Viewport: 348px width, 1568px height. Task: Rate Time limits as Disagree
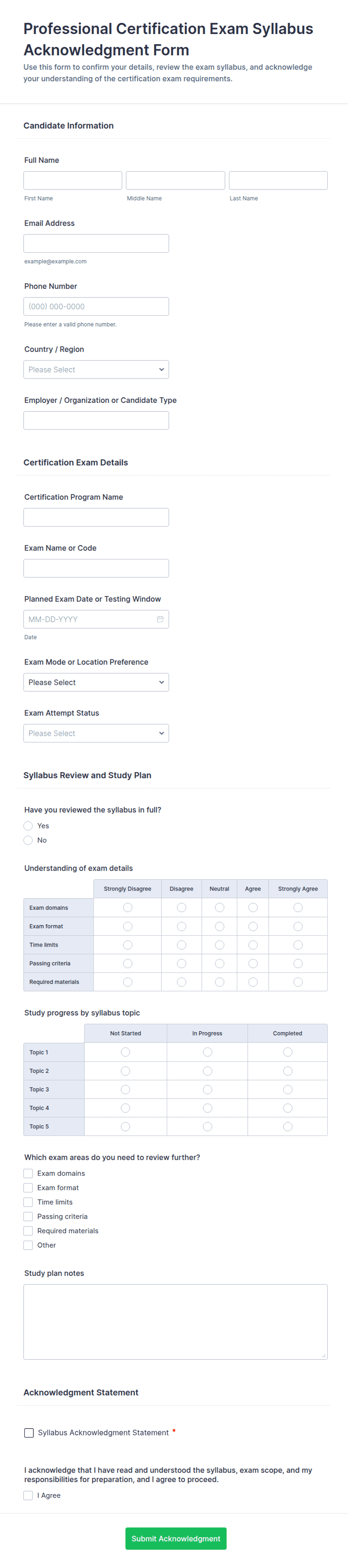point(181,945)
